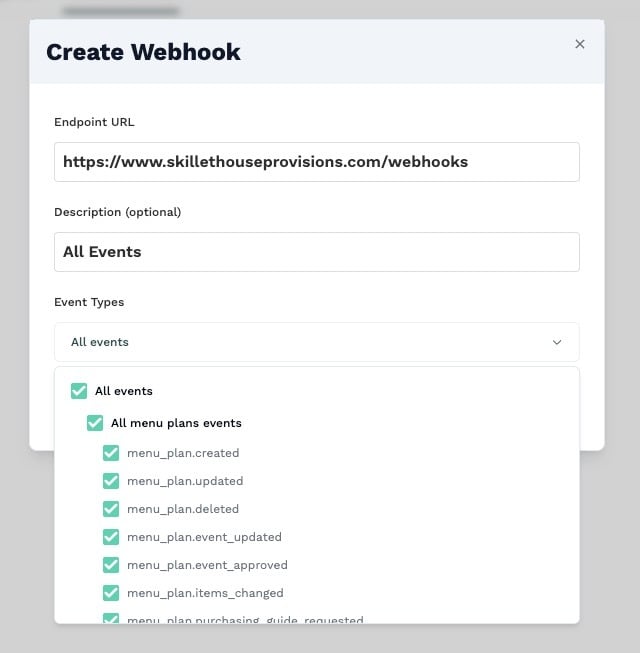Image resolution: width=640 pixels, height=653 pixels.
Task: Click the menu_plan.items_changed event label
Action: pos(205,593)
